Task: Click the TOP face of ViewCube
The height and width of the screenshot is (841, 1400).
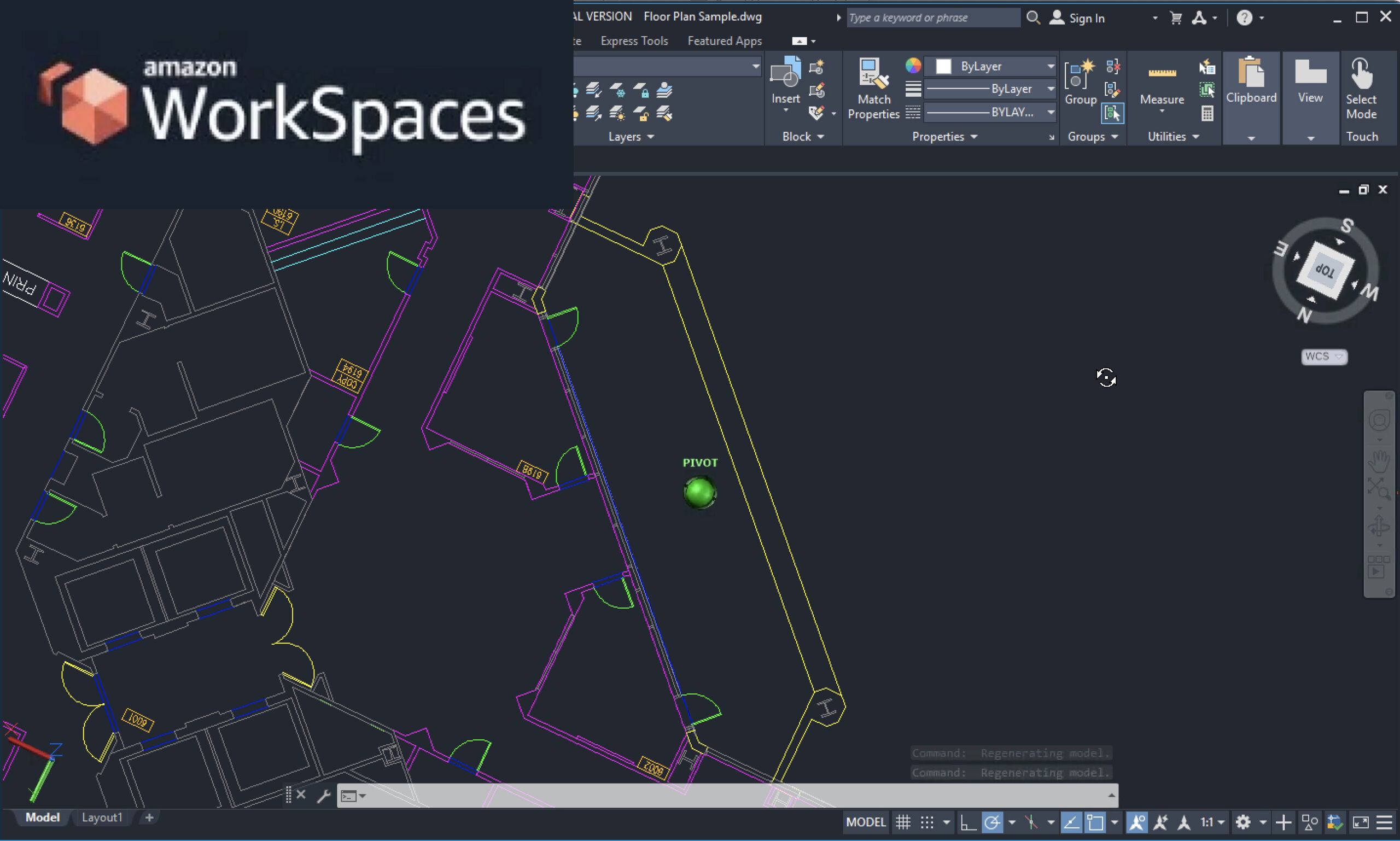Action: pyautogui.click(x=1325, y=270)
